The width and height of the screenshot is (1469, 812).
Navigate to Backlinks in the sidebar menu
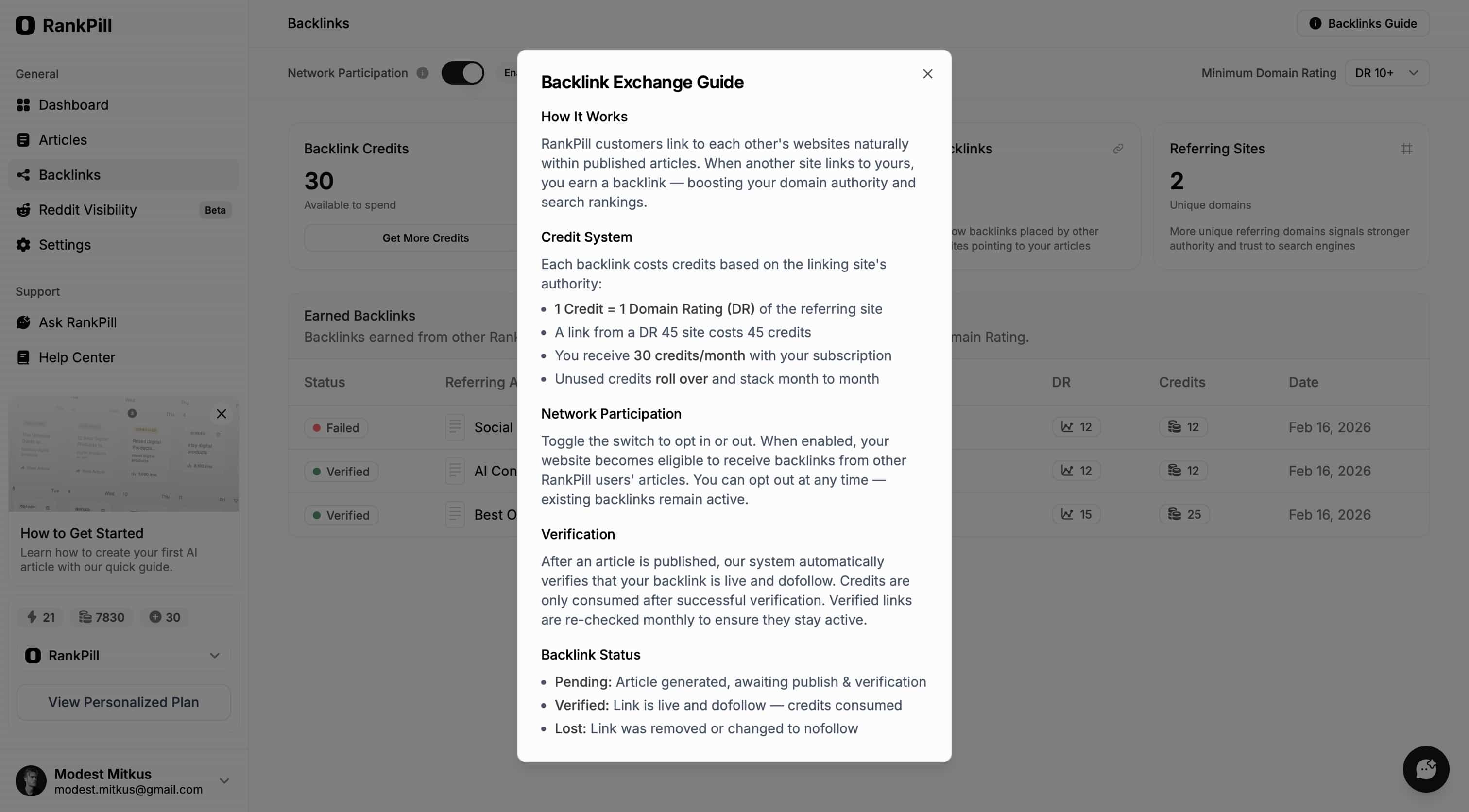69,174
